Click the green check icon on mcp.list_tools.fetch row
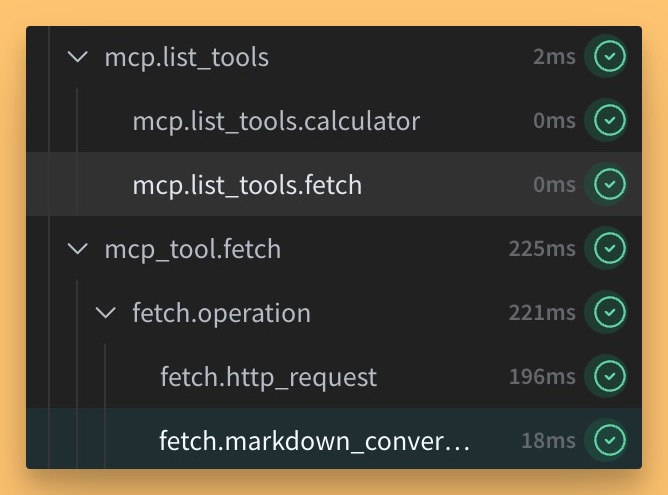 click(610, 184)
